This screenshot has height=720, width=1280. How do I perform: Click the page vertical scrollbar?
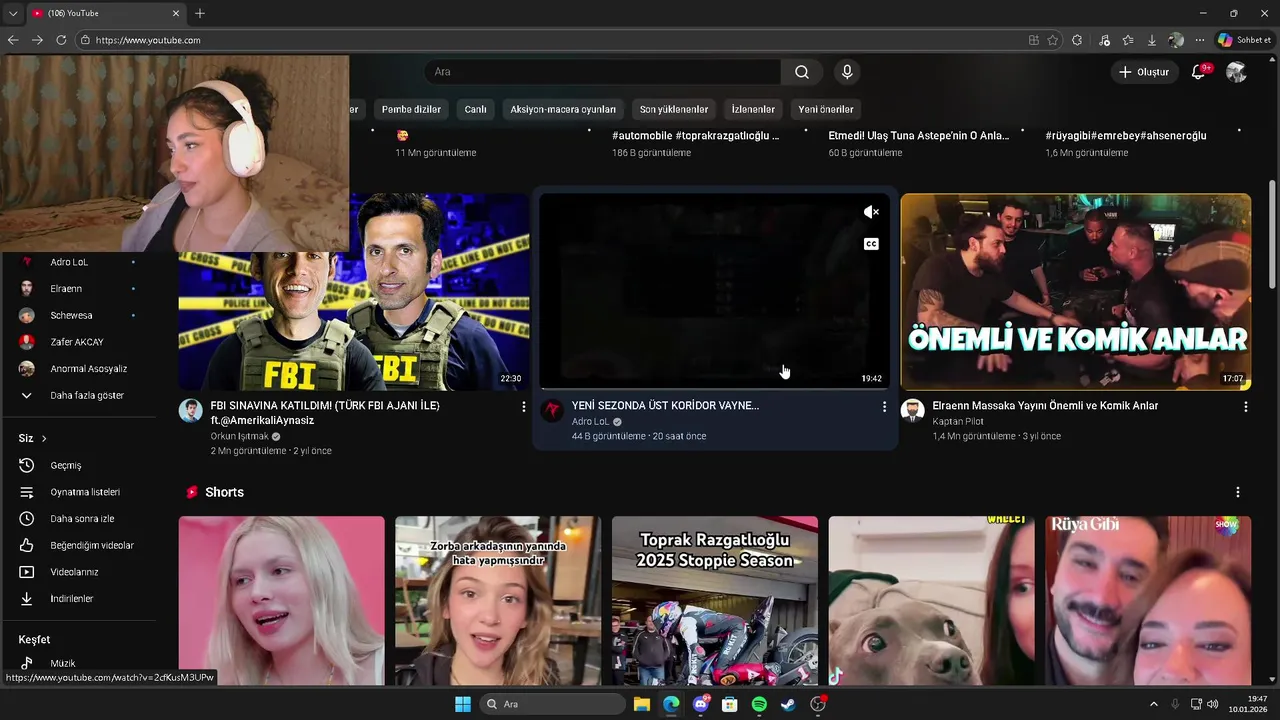click(x=1272, y=235)
